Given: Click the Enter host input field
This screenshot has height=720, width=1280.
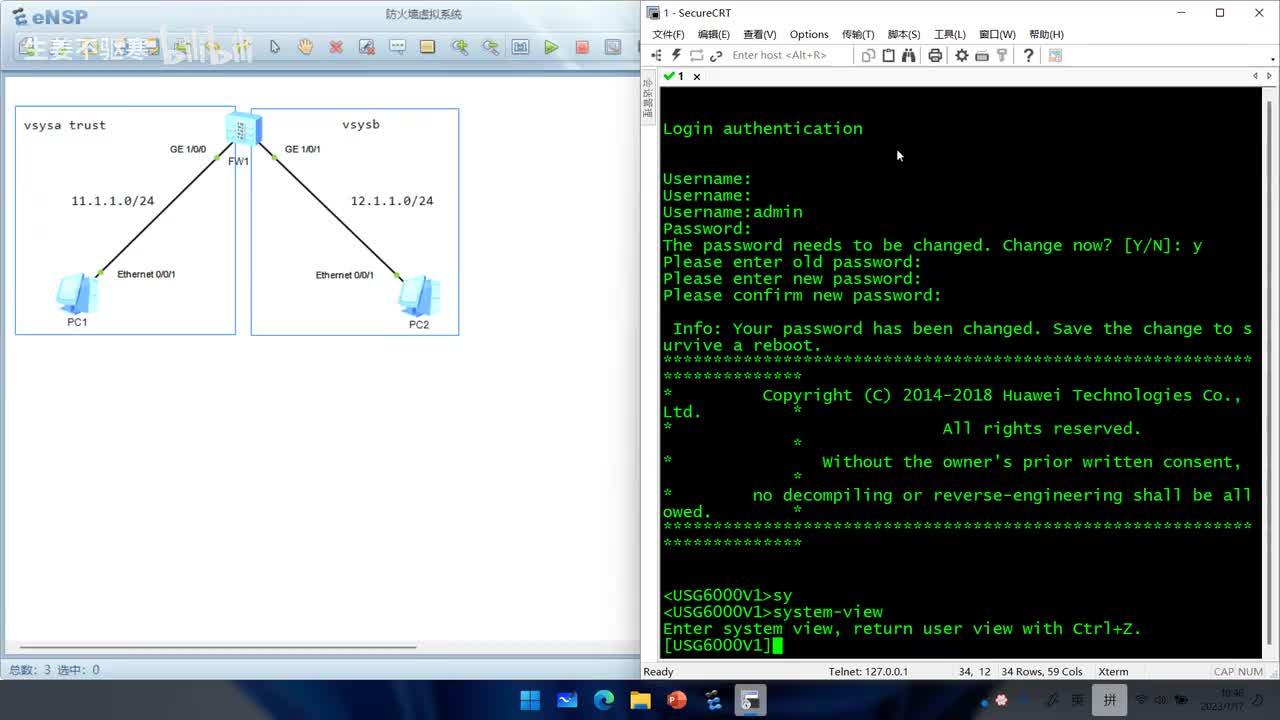Looking at the screenshot, I should pos(788,55).
